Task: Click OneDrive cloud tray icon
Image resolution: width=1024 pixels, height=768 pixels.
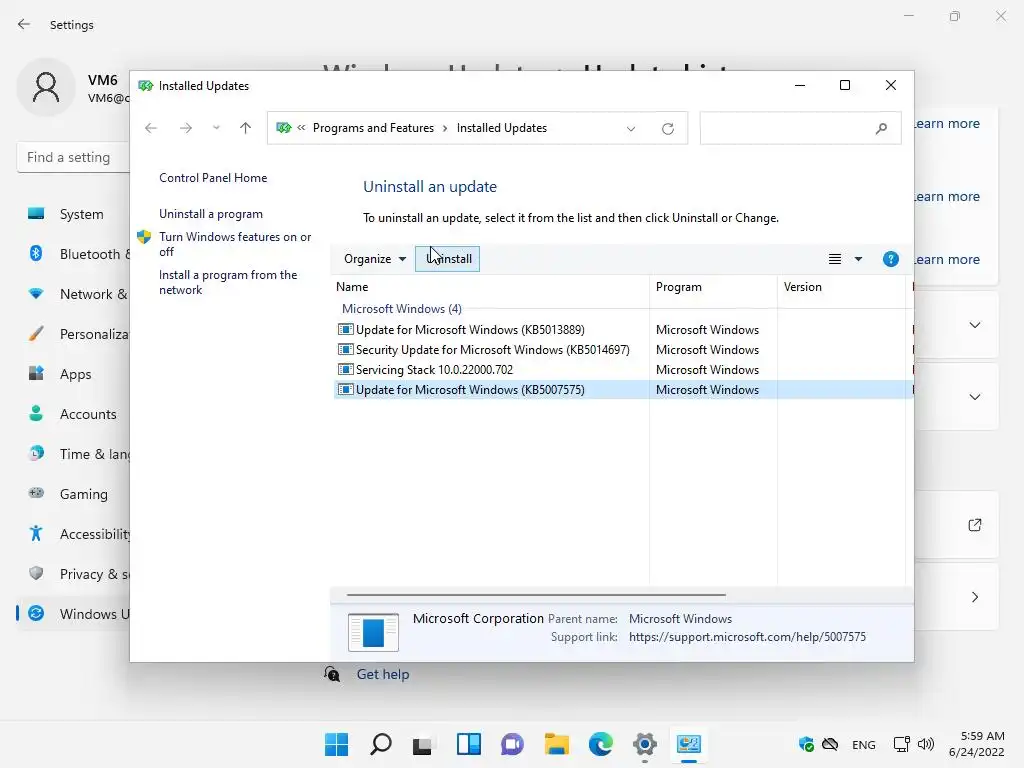Action: pos(829,744)
